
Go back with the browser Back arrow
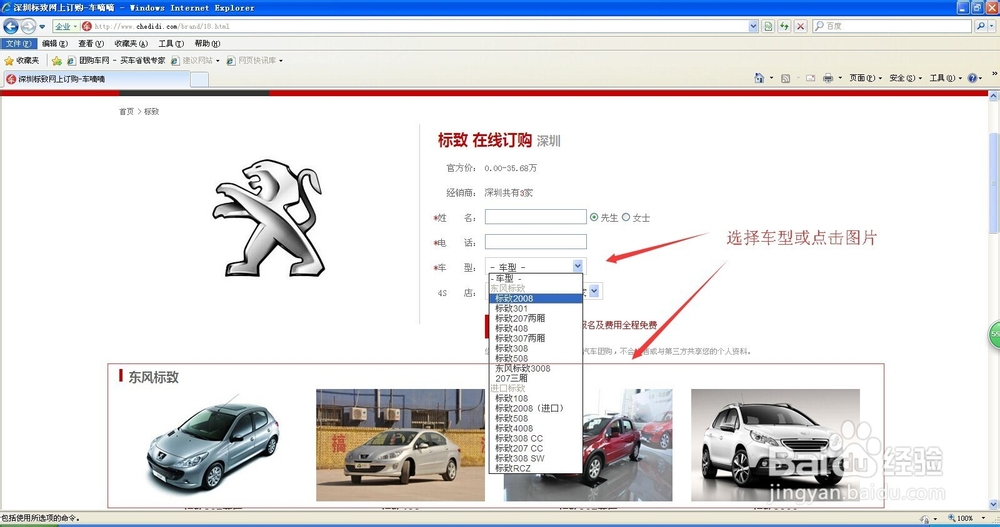(11, 26)
